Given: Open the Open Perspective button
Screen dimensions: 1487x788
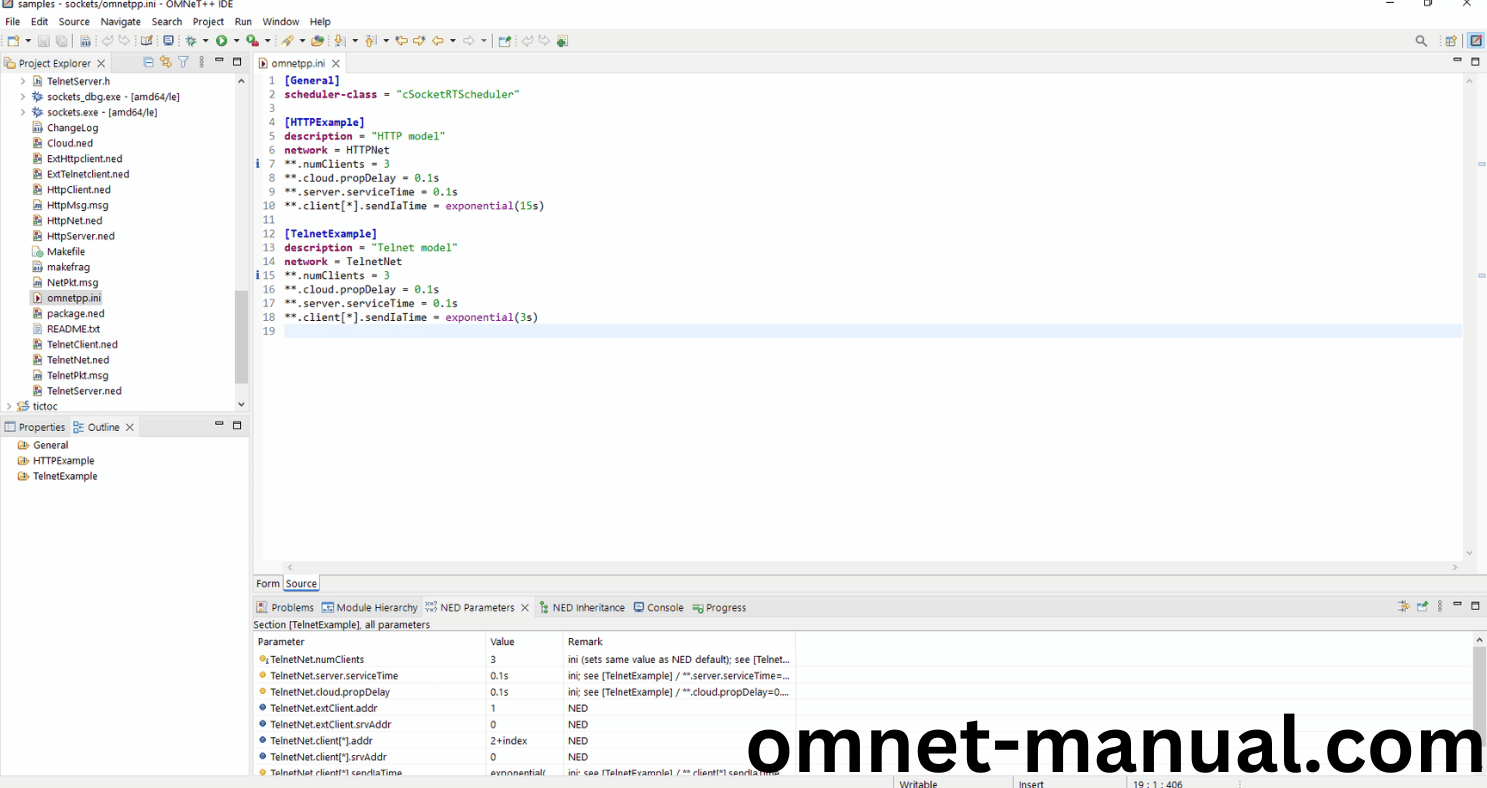Looking at the screenshot, I should coord(1450,41).
